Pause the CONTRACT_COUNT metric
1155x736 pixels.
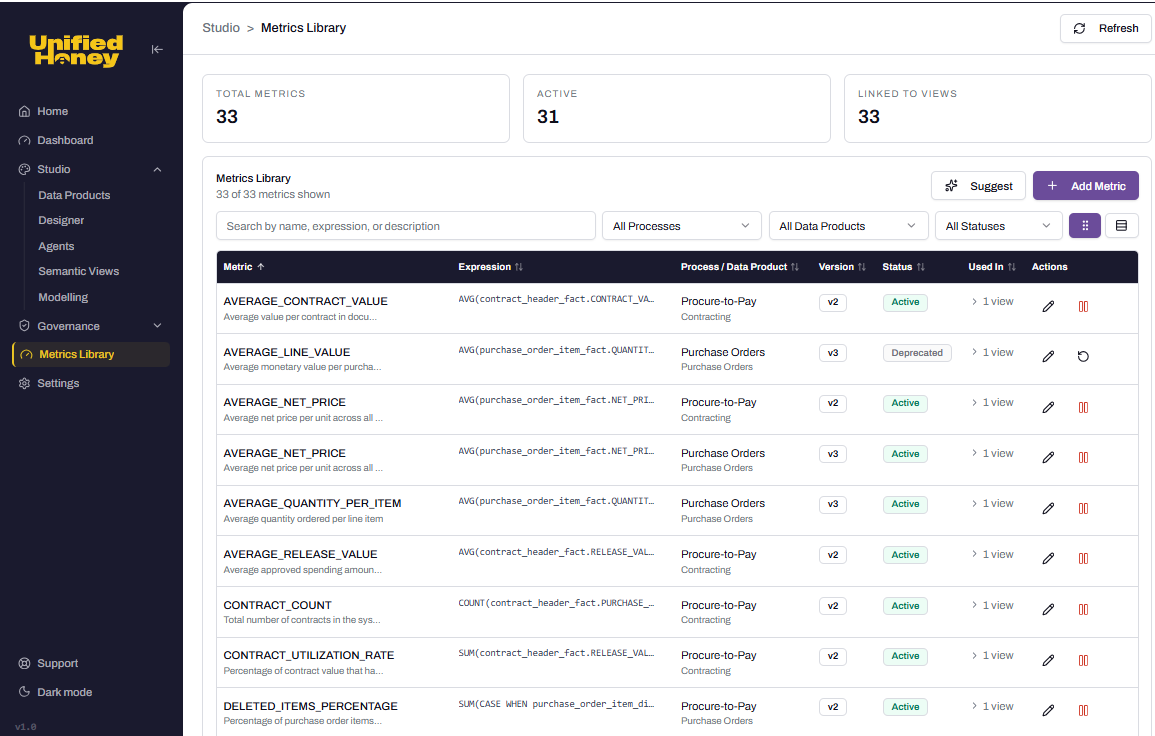(1083, 609)
